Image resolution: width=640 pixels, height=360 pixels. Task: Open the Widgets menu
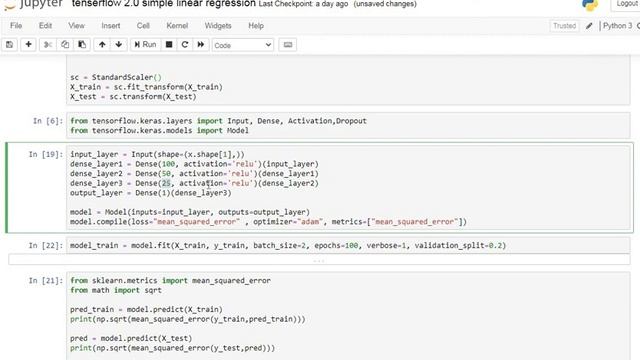pos(218,26)
